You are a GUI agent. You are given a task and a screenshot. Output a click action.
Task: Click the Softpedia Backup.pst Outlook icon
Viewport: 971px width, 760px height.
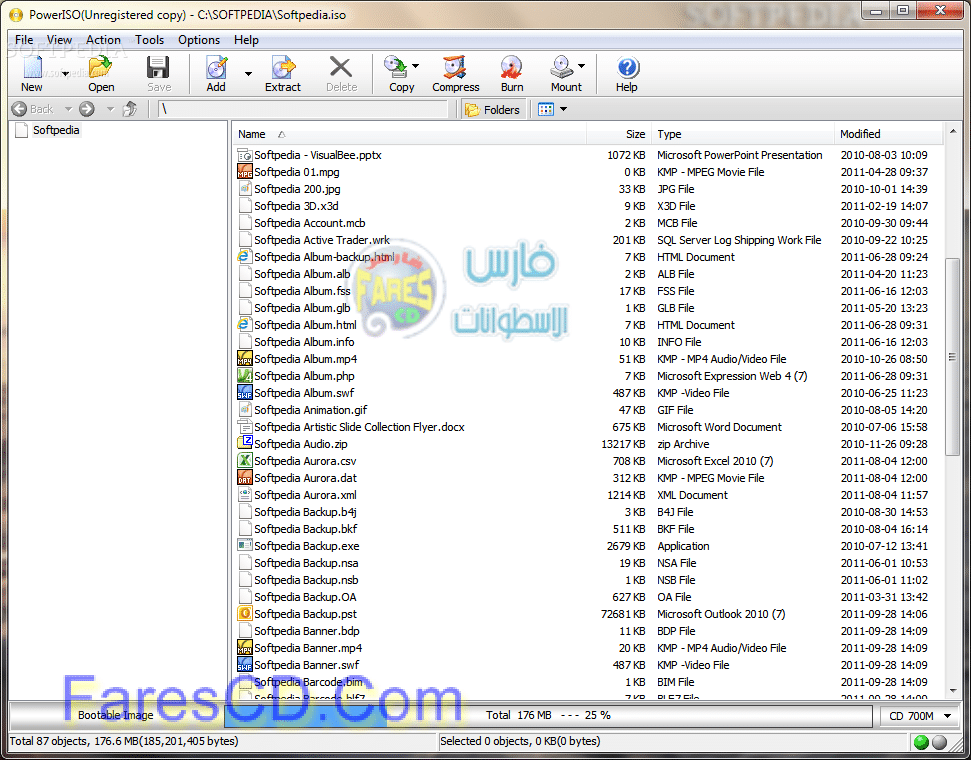pyautogui.click(x=245, y=613)
